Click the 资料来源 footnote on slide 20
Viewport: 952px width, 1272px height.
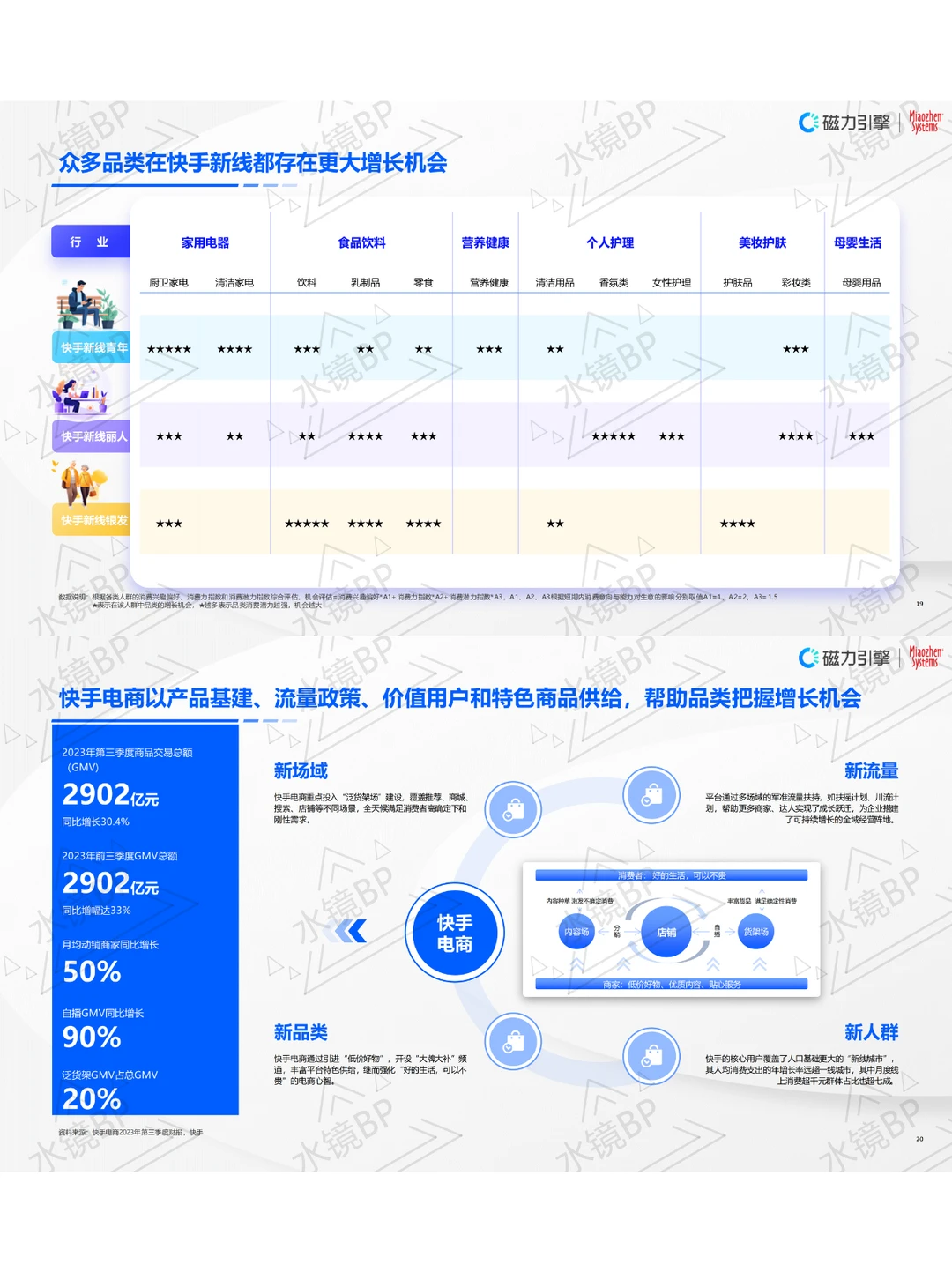pos(130,1133)
